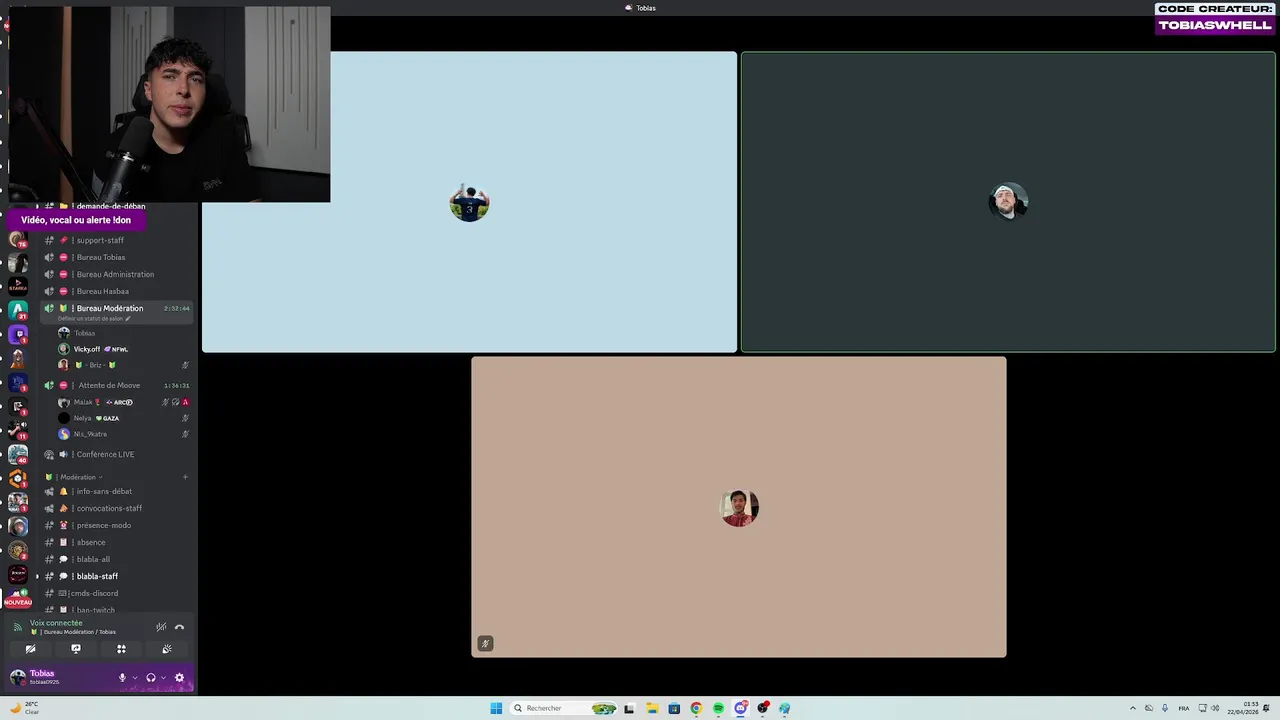The height and width of the screenshot is (720, 1280).
Task: Start screen share from voice panel
Action: [x=75, y=649]
